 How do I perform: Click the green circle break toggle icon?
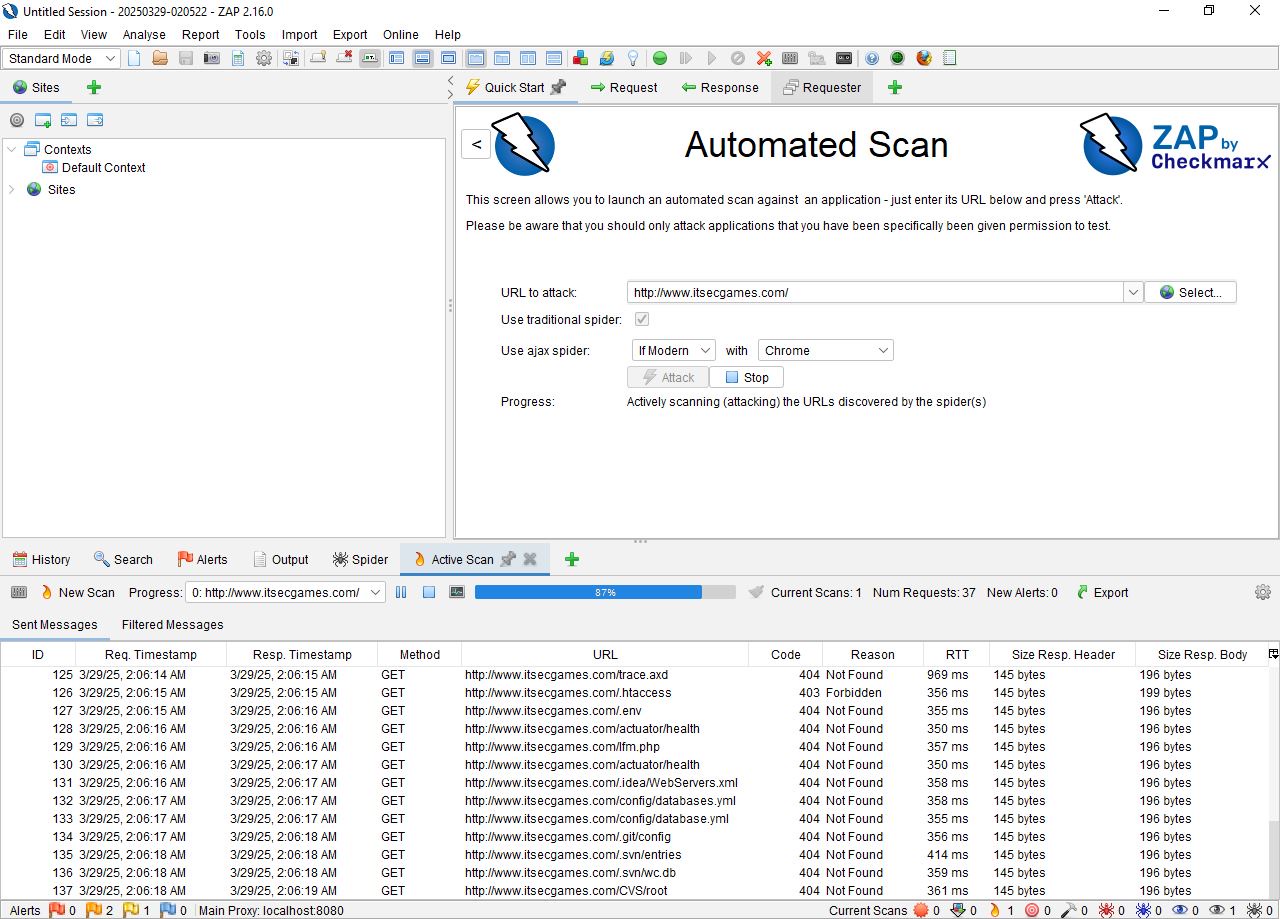(x=660, y=58)
